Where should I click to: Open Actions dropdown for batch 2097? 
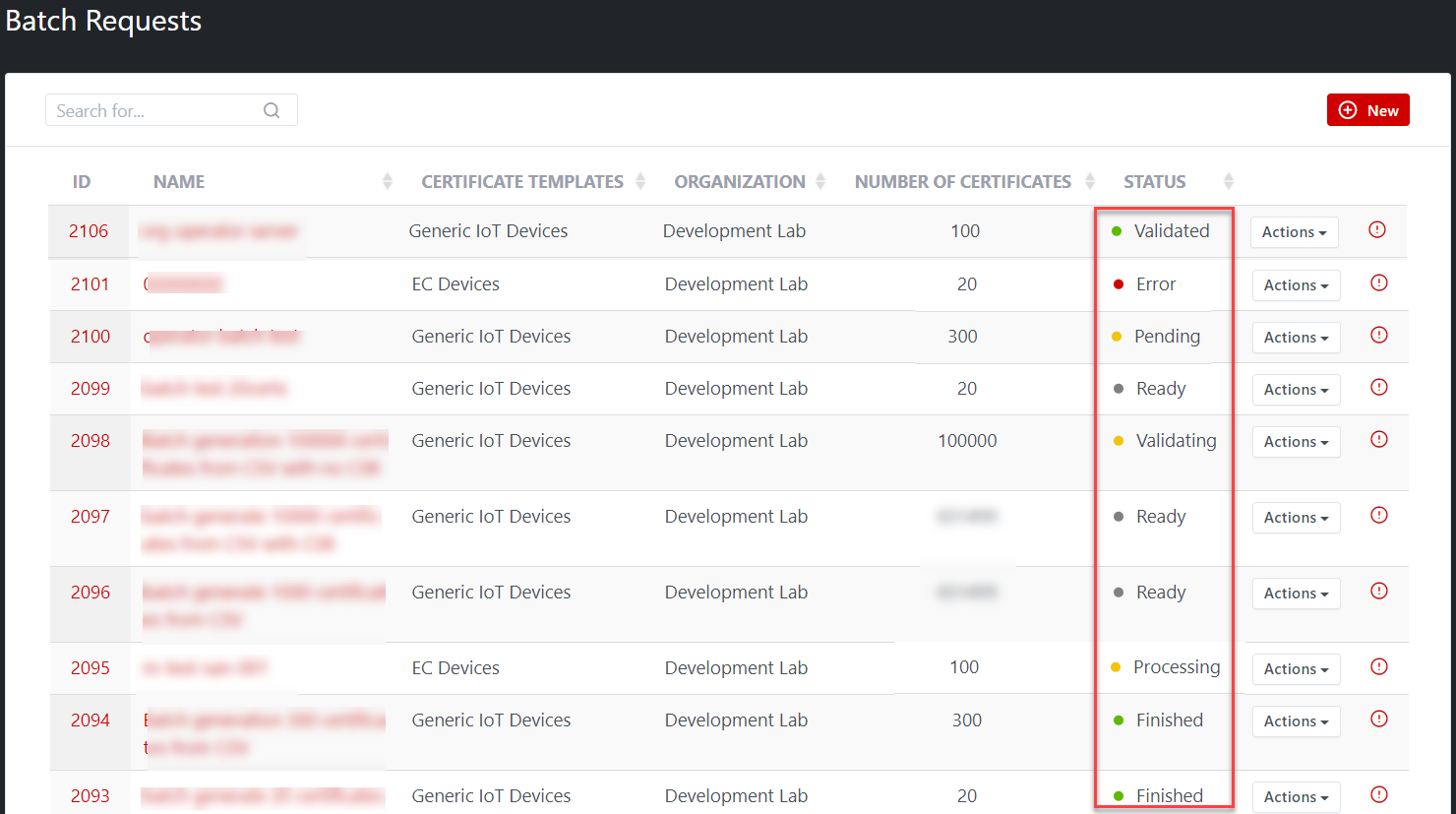pyautogui.click(x=1296, y=518)
